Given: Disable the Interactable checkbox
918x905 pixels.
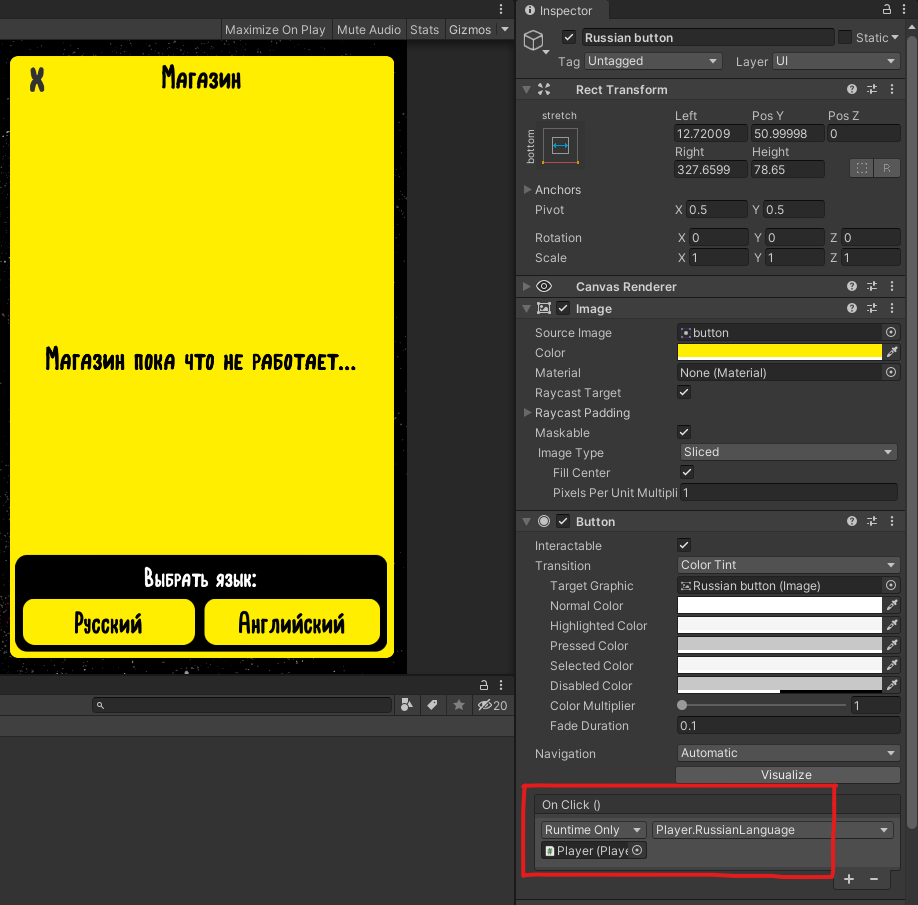Looking at the screenshot, I should pyautogui.click(x=684, y=546).
